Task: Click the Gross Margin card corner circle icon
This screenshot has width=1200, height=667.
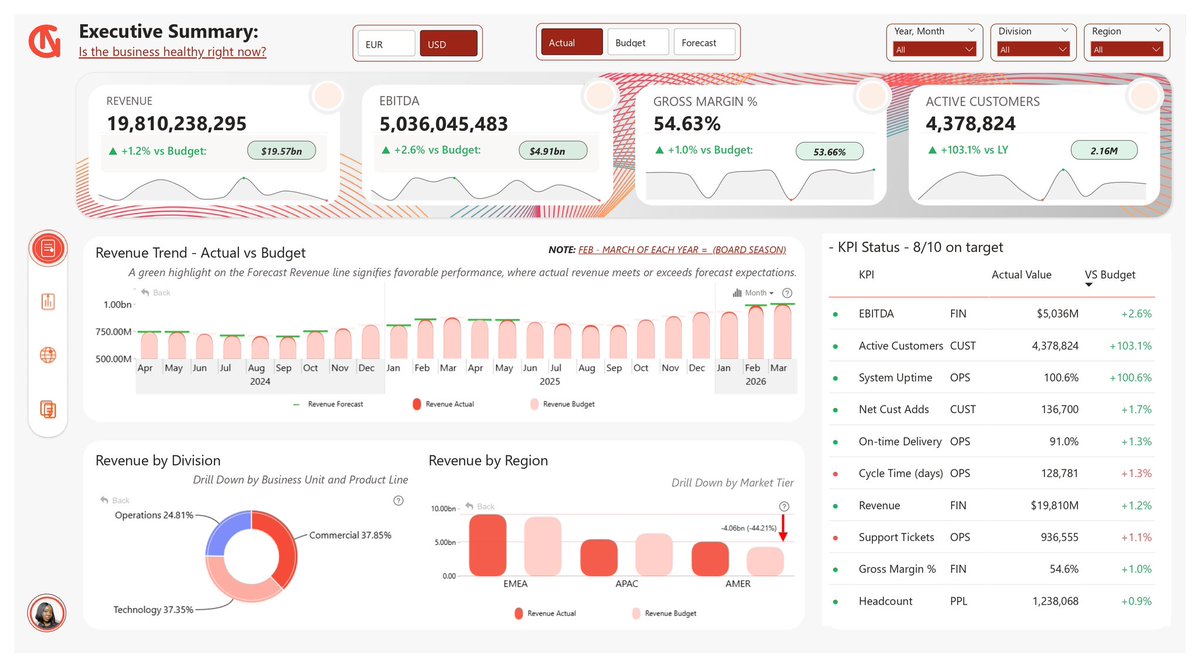Action: [x=872, y=97]
